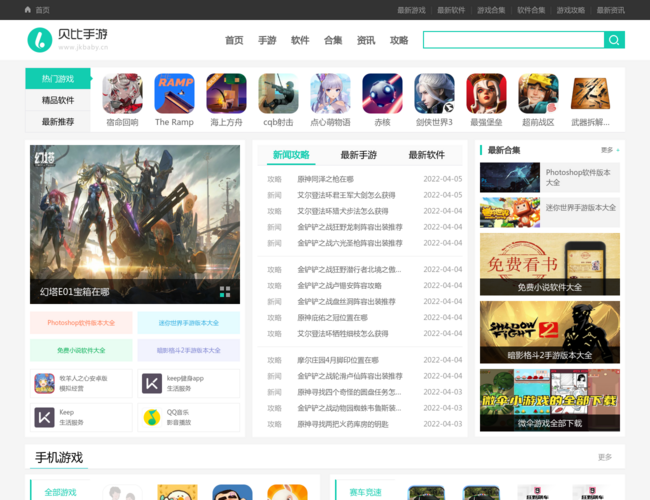This screenshot has height=500, width=650.
Task: Select 手游 in main navigation
Action: 267,40
